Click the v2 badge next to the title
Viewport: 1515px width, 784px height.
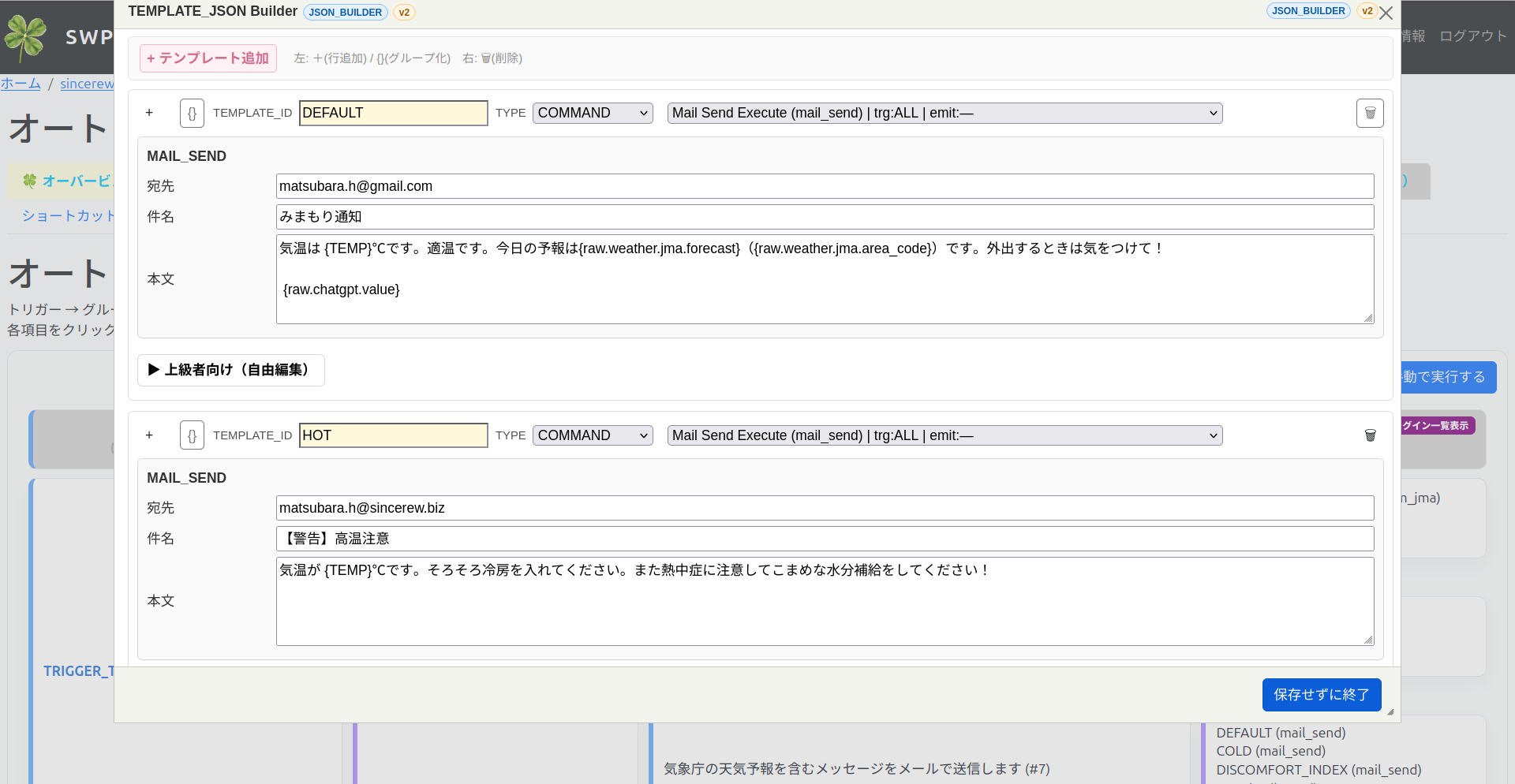404,12
